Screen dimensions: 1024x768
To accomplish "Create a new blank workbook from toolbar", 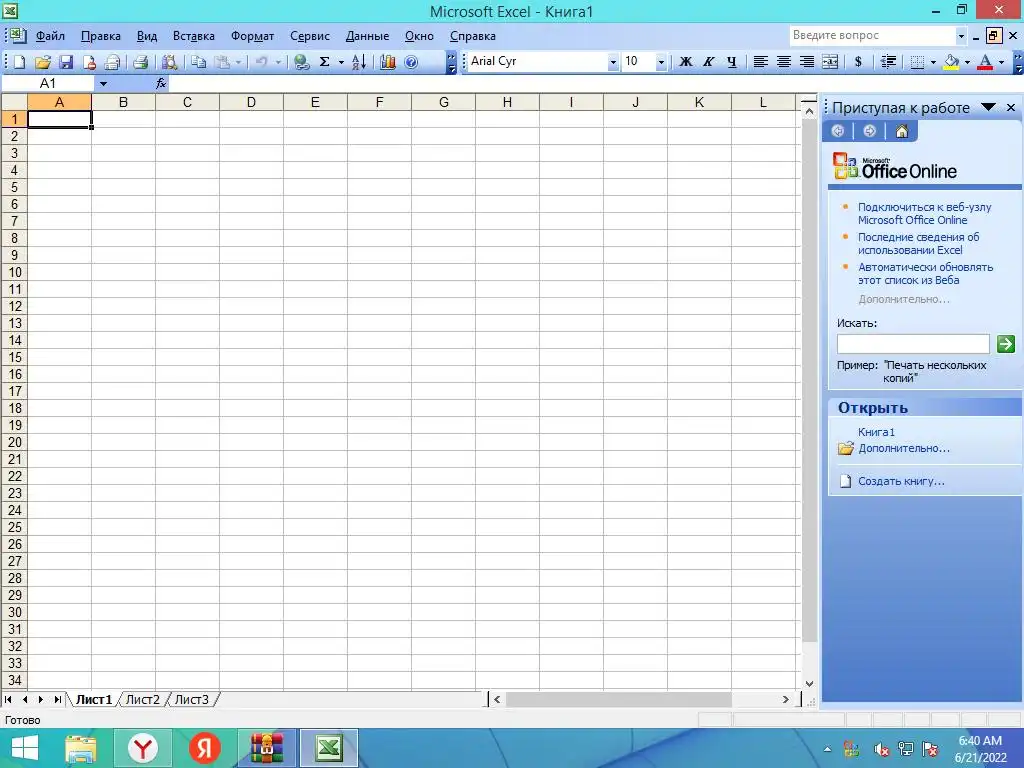I will tap(20, 62).
